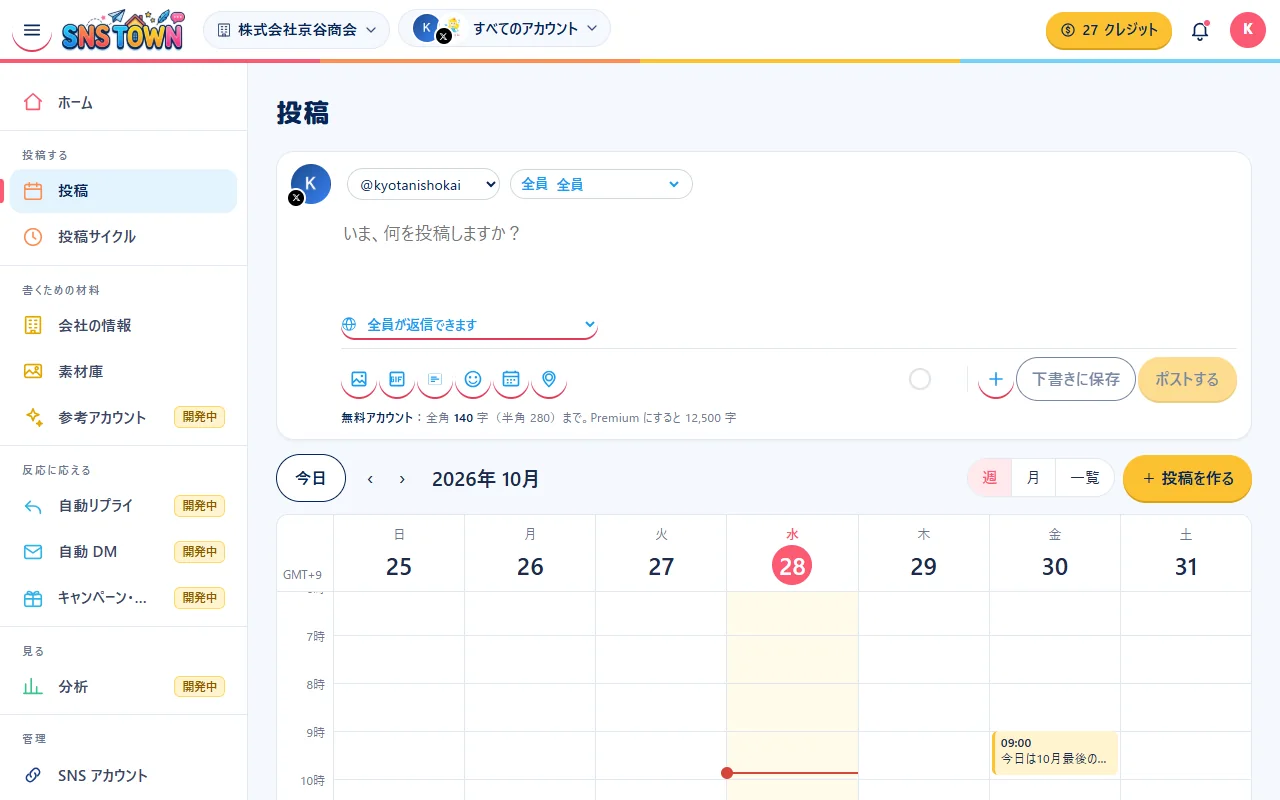Add a poll to the post
The image size is (1280, 800).
[x=435, y=379]
